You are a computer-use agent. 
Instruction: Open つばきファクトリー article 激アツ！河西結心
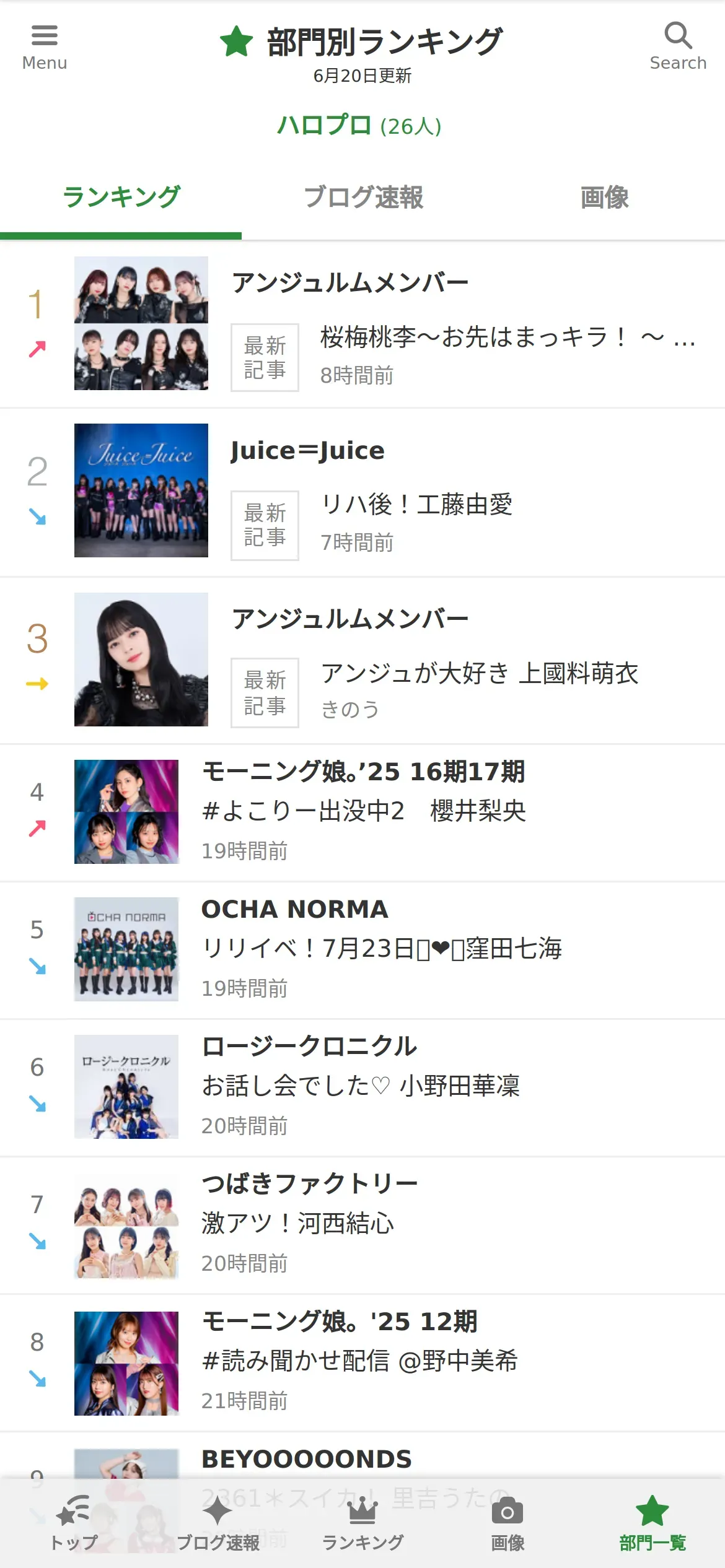tap(297, 1223)
